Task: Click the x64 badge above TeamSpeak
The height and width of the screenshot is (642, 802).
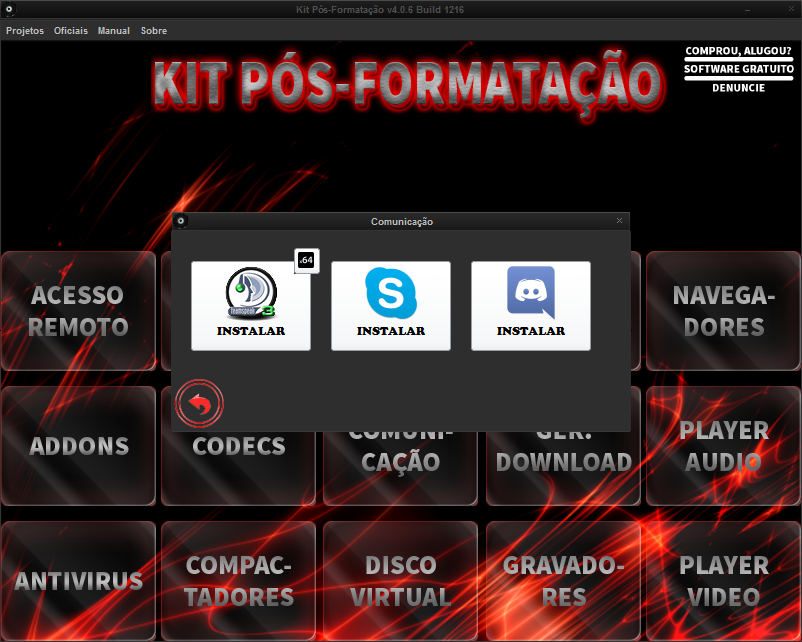Action: (x=306, y=260)
